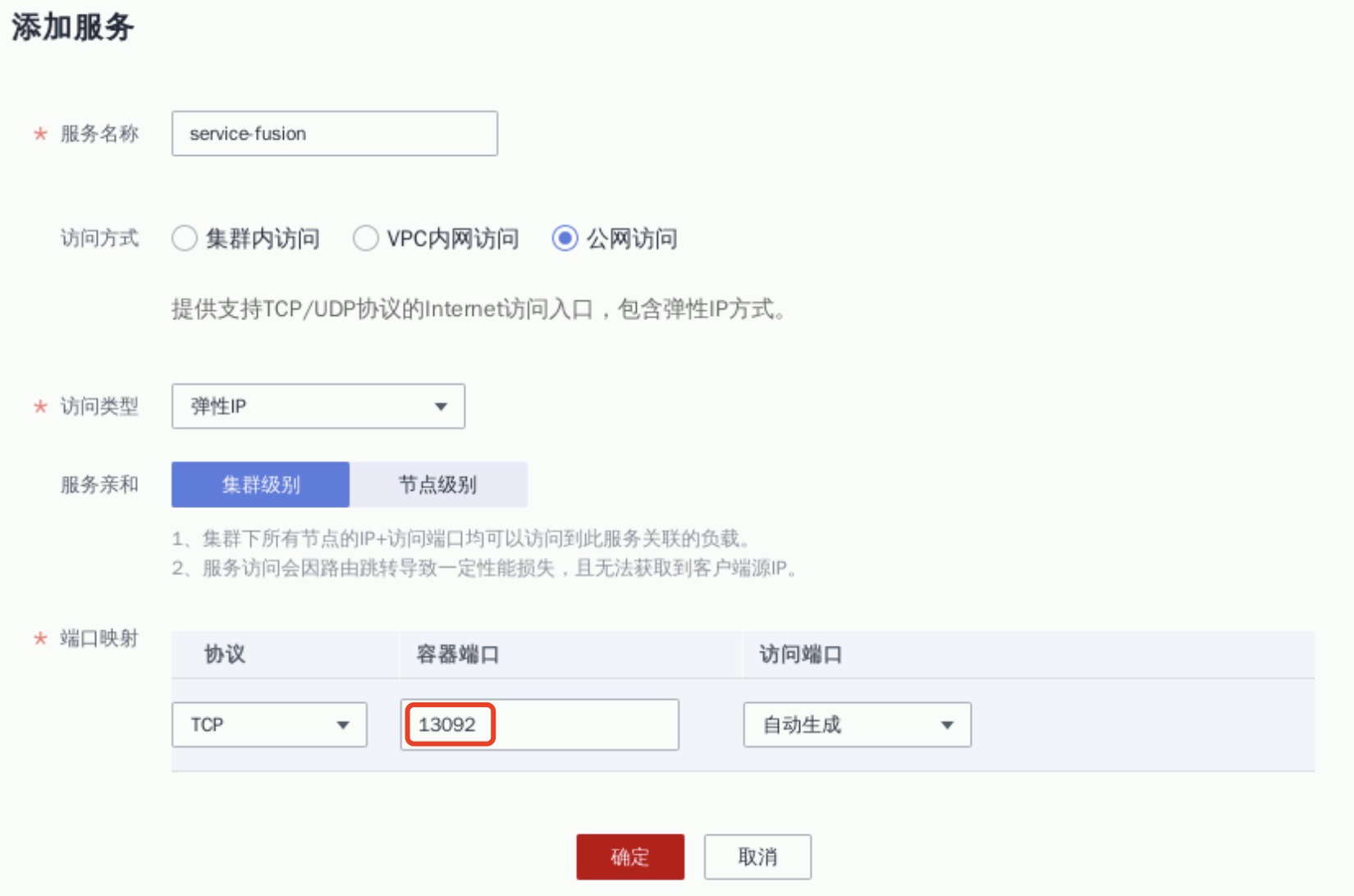Click the arrow icon in 自动生成 selector
Screen dimensions: 1354x896
click(947, 725)
